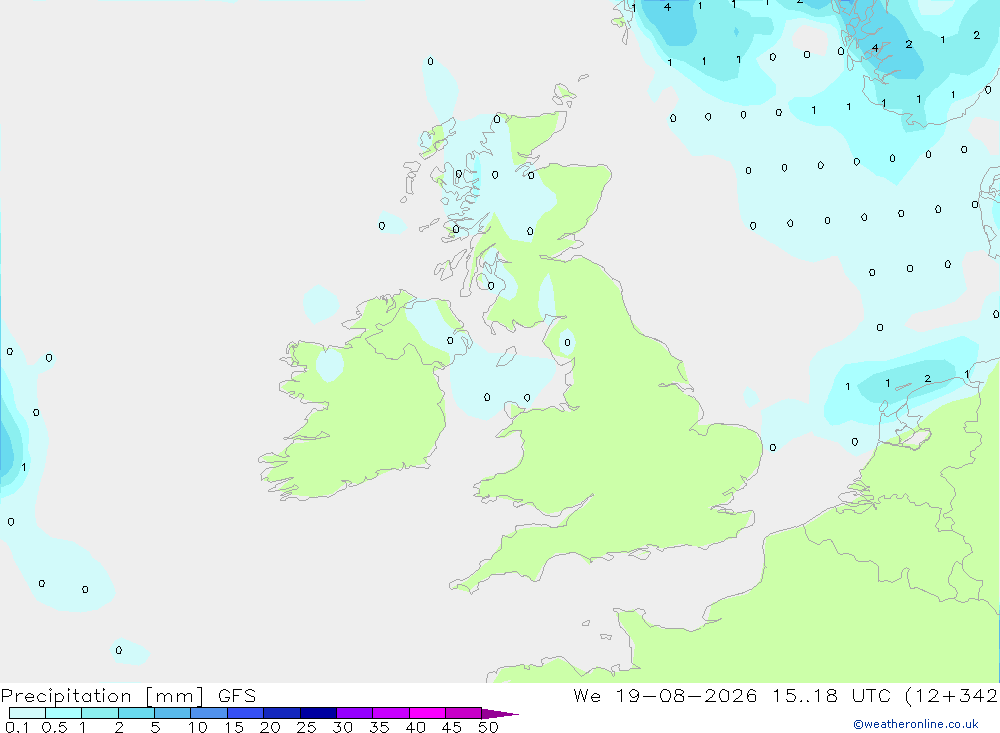This screenshot has height=733, width=1000.
Task: Click the date 'We 19-08-2026' text
Action: point(665,696)
